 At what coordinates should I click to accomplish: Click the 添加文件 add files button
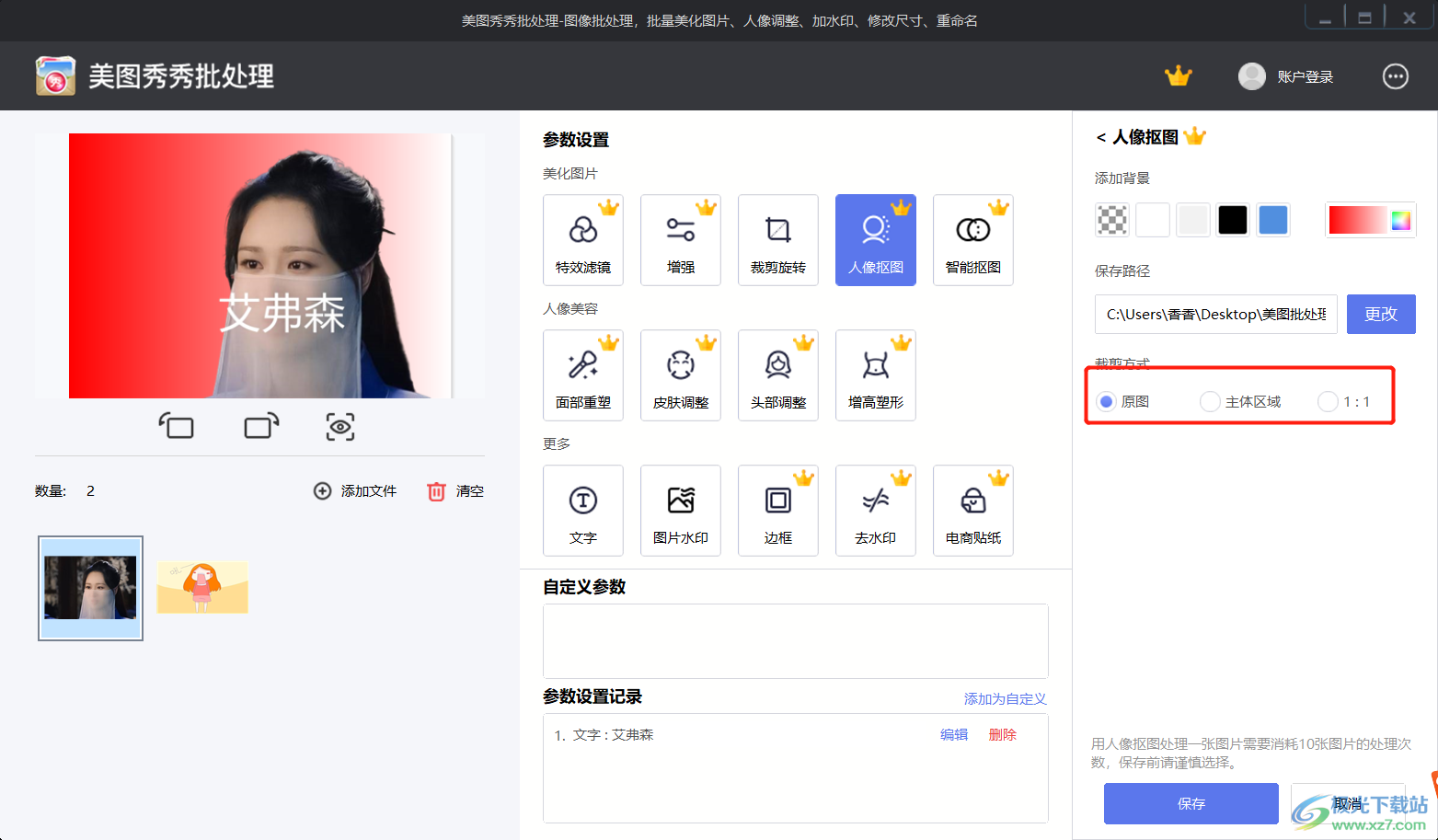click(355, 491)
